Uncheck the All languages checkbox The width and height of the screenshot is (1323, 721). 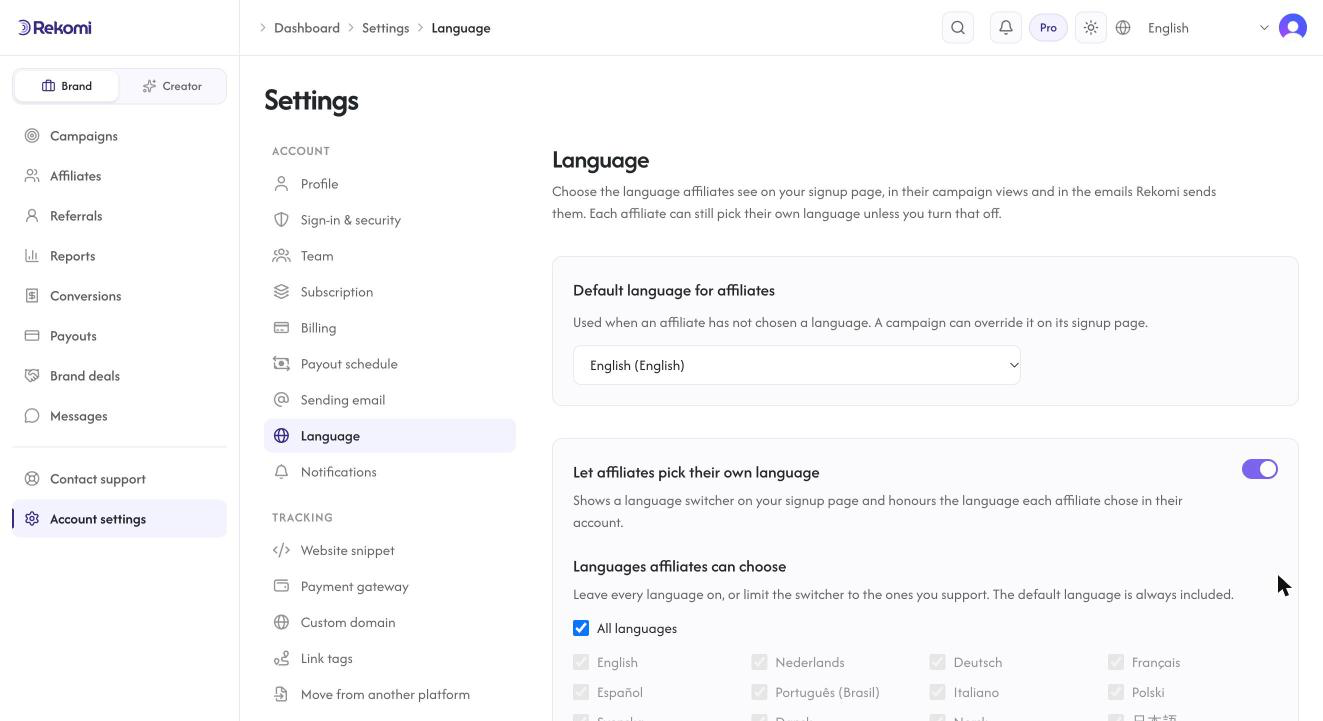[581, 628]
